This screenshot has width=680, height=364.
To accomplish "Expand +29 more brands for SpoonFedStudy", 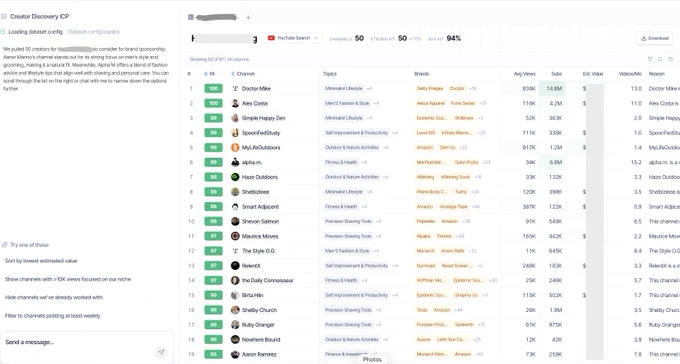I will point(481,133).
